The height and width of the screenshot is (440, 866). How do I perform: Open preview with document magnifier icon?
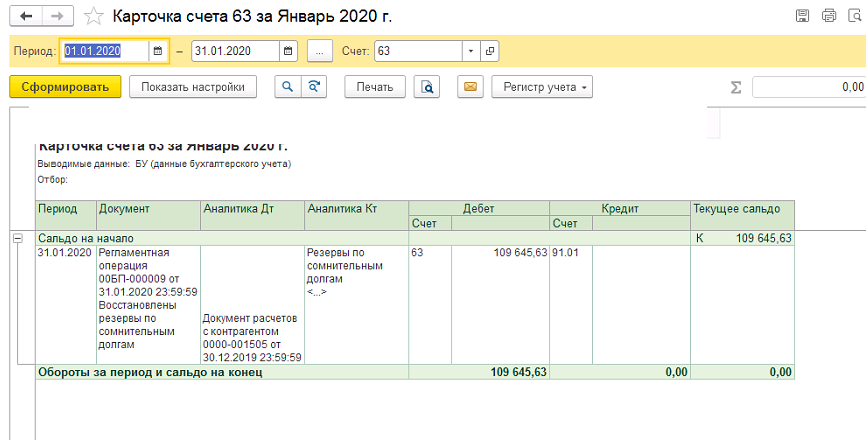(x=427, y=87)
